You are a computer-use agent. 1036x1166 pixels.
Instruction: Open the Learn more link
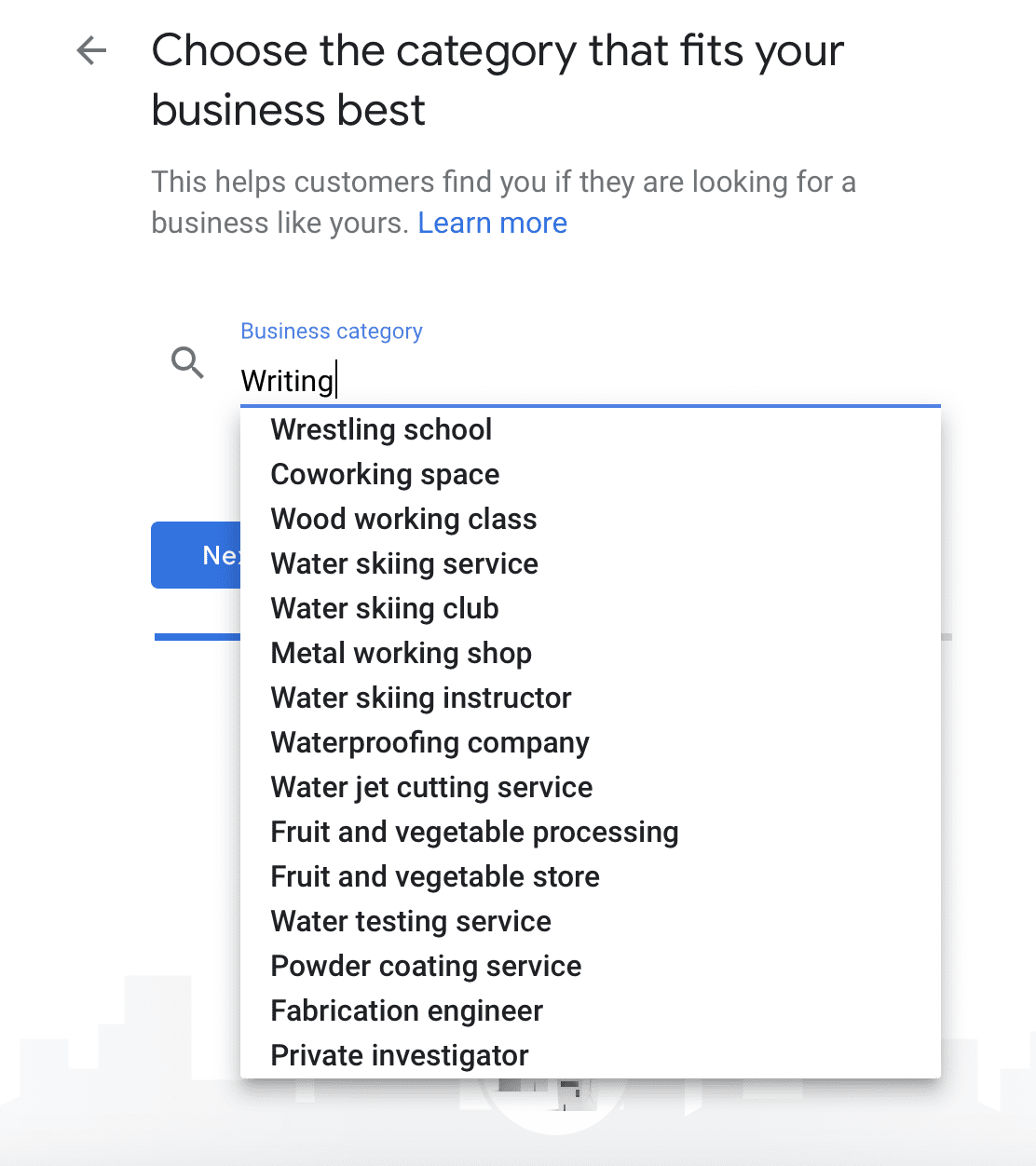point(493,223)
